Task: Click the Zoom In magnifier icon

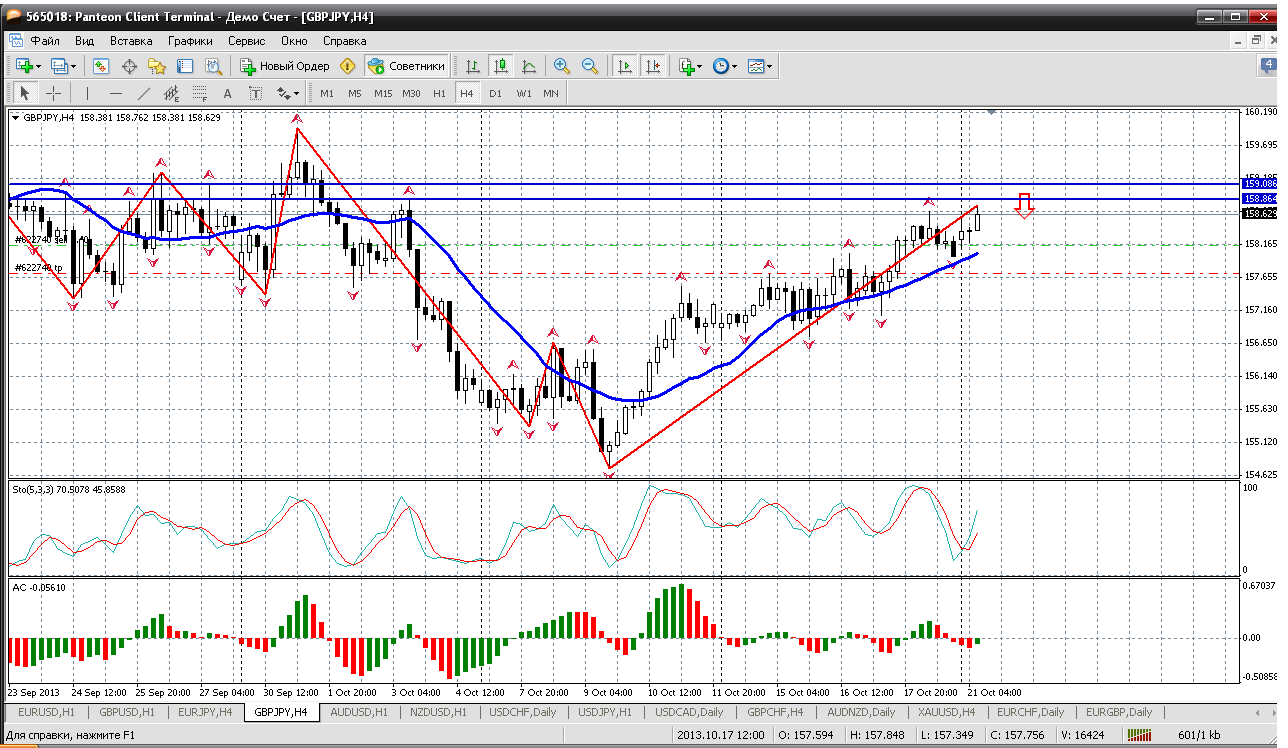Action: (562, 66)
